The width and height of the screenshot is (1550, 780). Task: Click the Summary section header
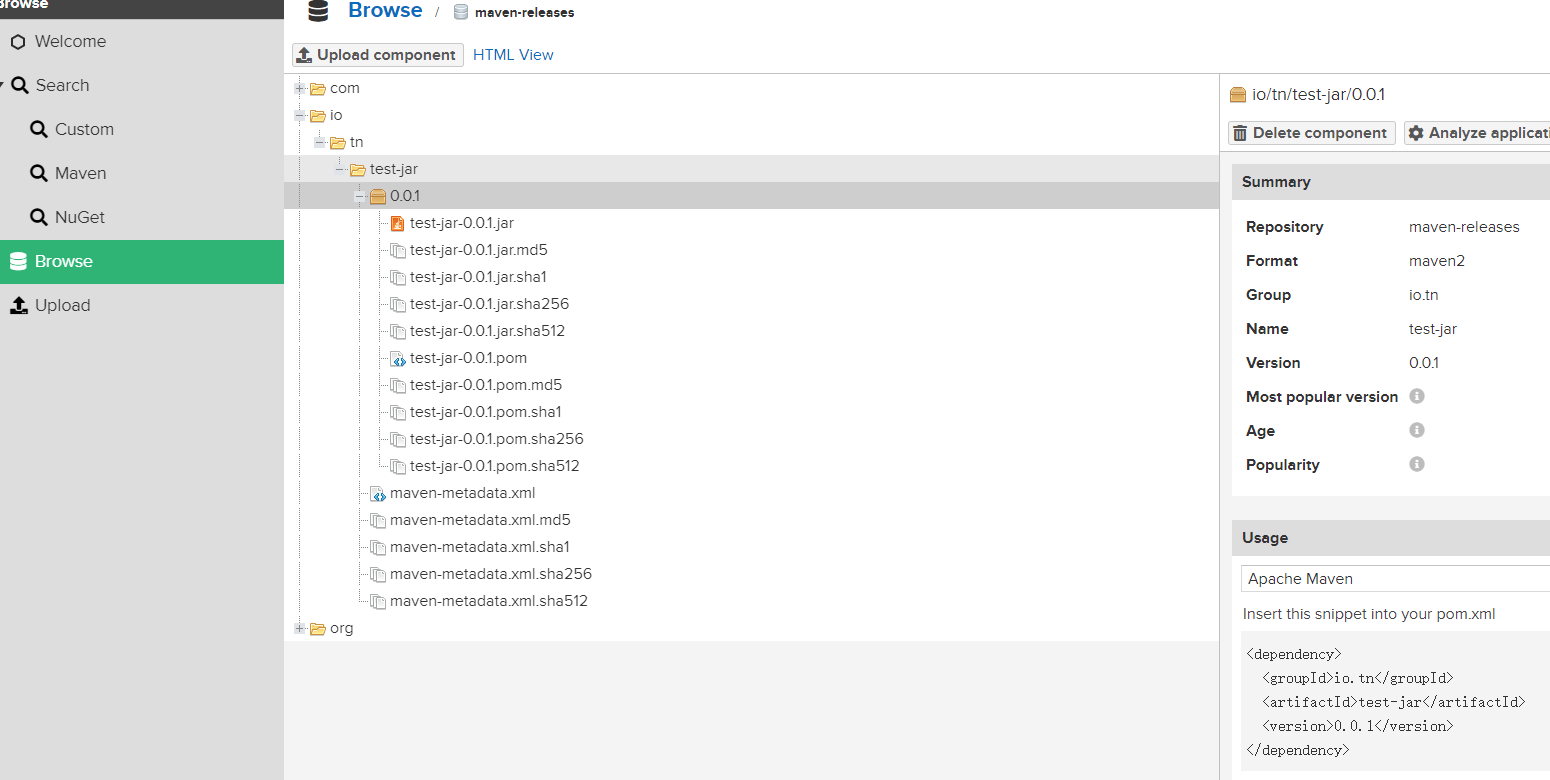point(1391,182)
